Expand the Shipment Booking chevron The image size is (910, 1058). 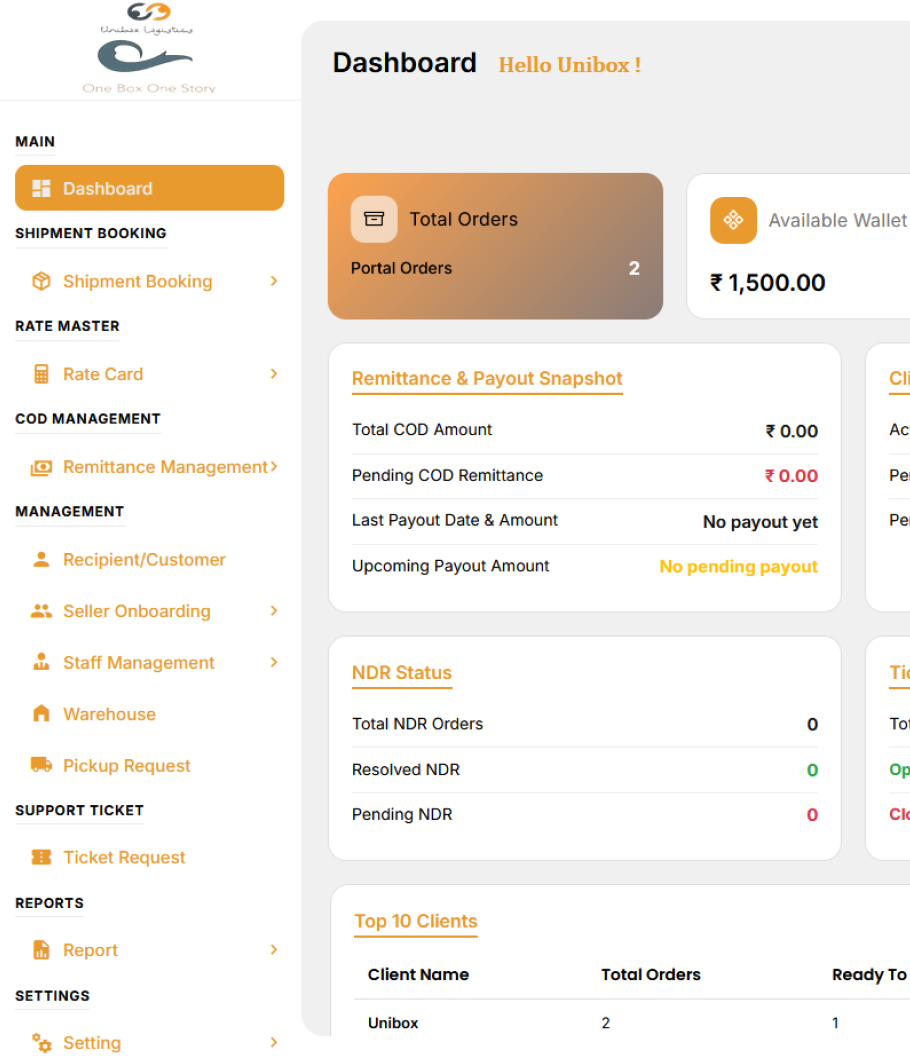tap(273, 281)
